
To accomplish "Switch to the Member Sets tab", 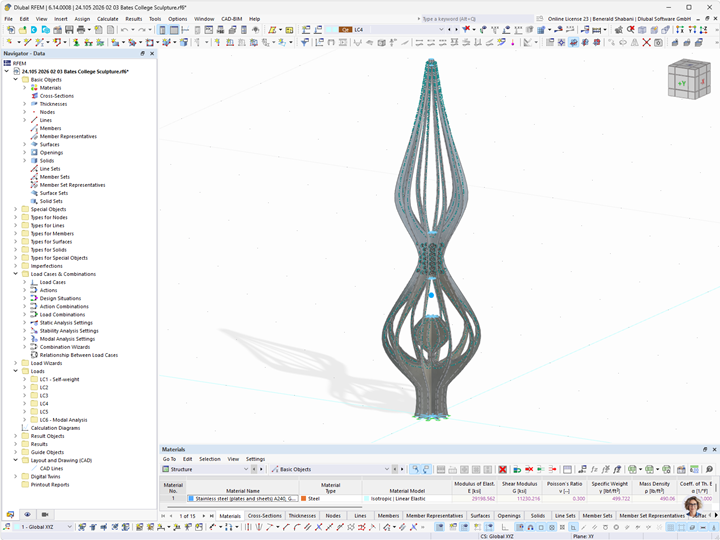I will point(597,516).
